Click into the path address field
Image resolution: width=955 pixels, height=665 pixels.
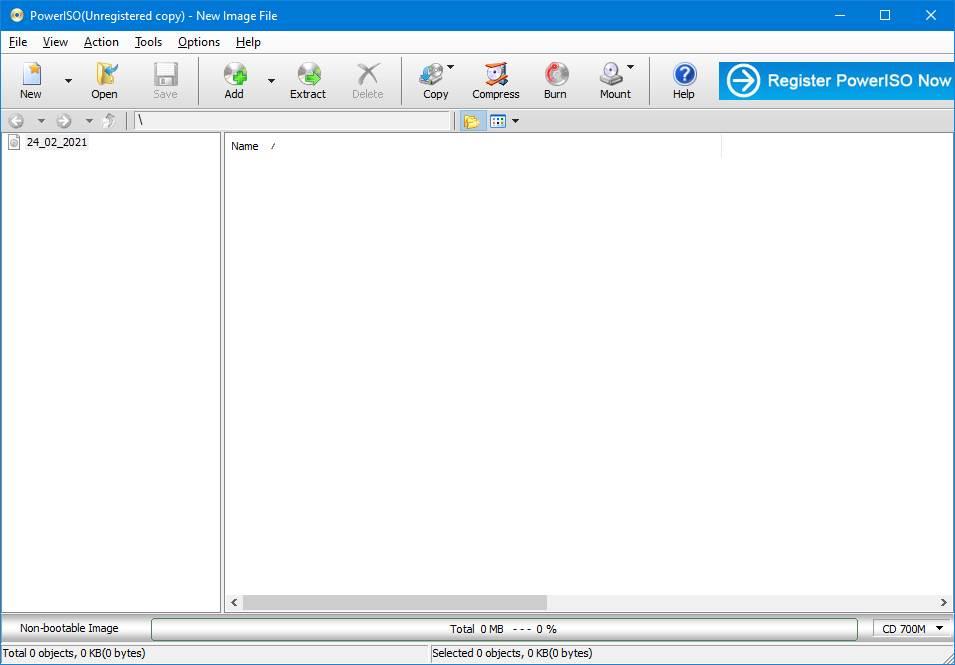click(x=292, y=121)
